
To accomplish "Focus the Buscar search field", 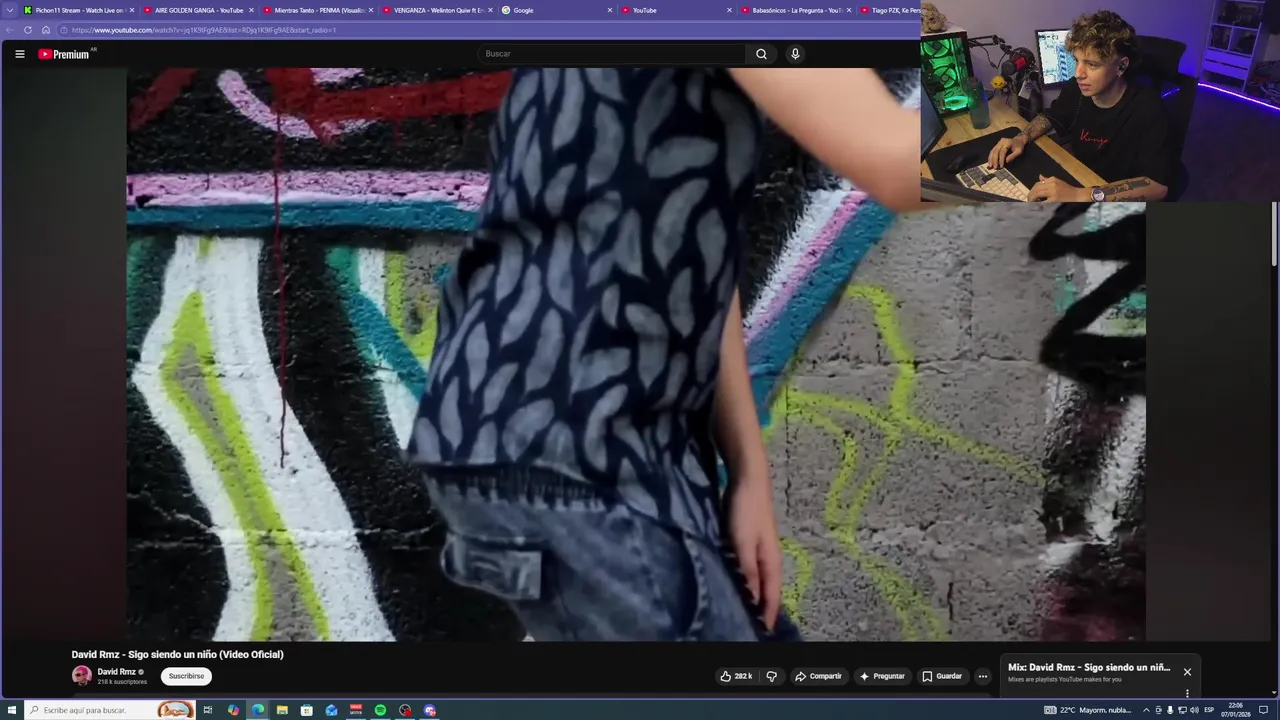I will point(611,54).
